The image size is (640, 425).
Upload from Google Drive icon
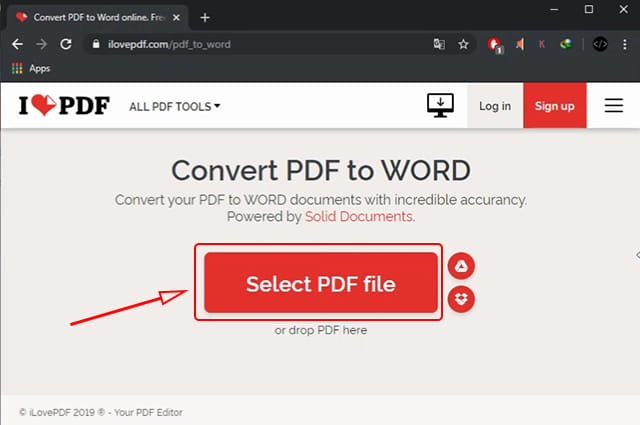[x=461, y=266]
